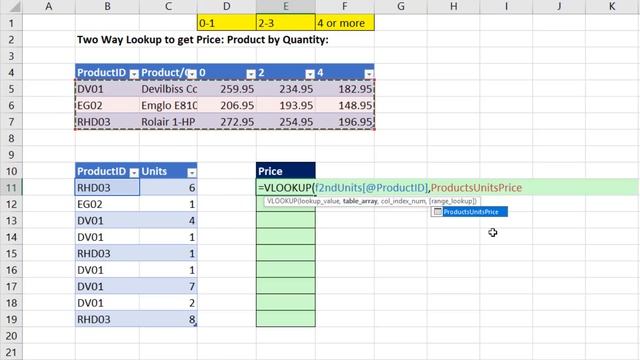Screen dimensions: 640x360
Task: Select cell RHD03 in row 19
Action: point(107,319)
